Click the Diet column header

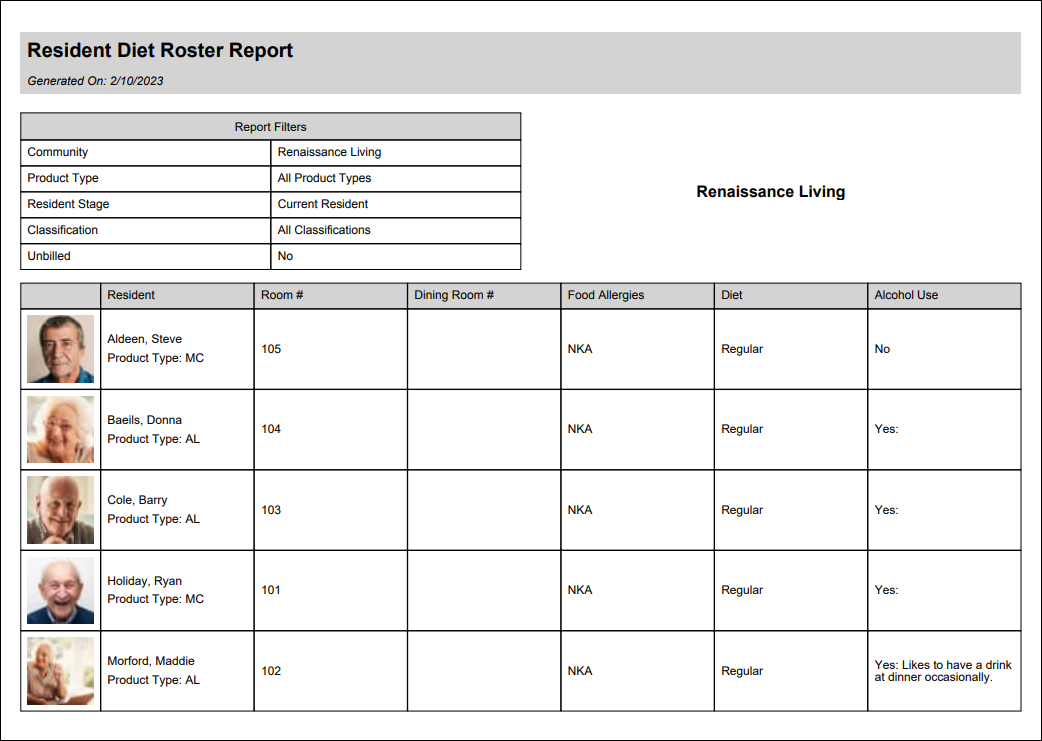[x=732, y=295]
